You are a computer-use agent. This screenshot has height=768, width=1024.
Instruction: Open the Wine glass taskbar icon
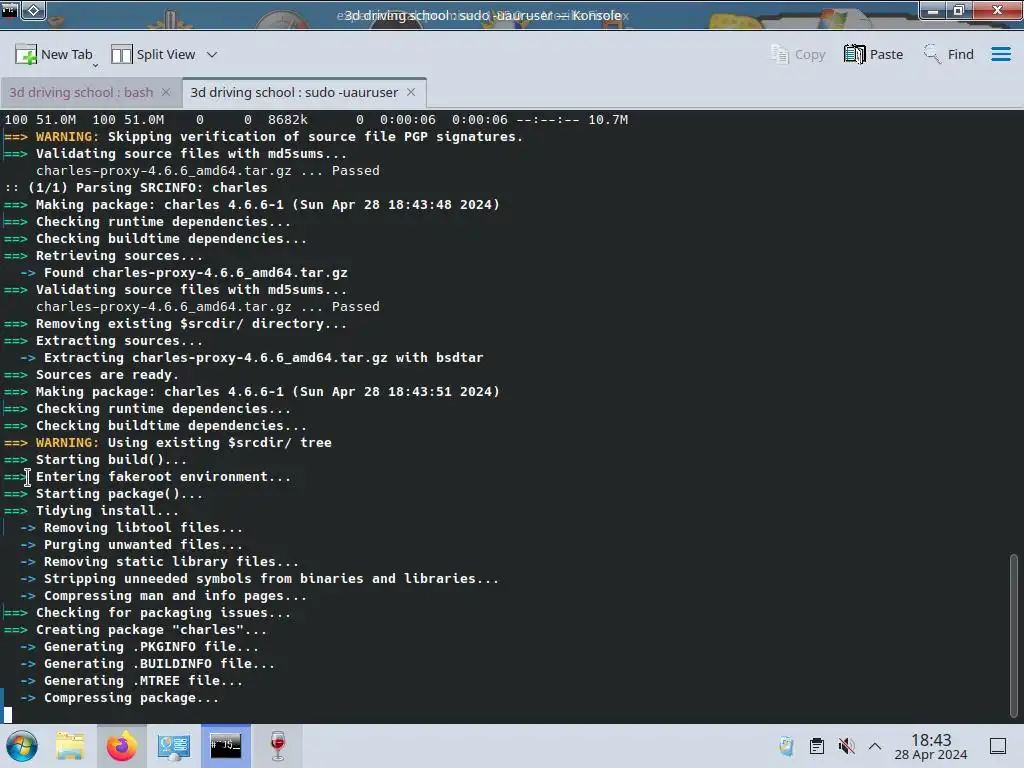(278, 746)
